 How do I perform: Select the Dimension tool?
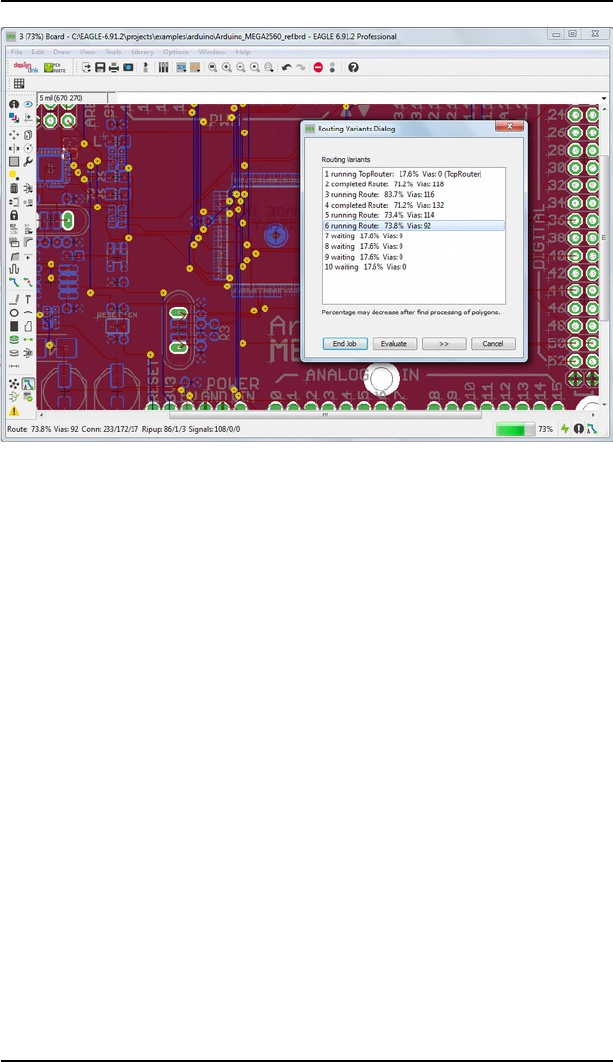coord(14,366)
